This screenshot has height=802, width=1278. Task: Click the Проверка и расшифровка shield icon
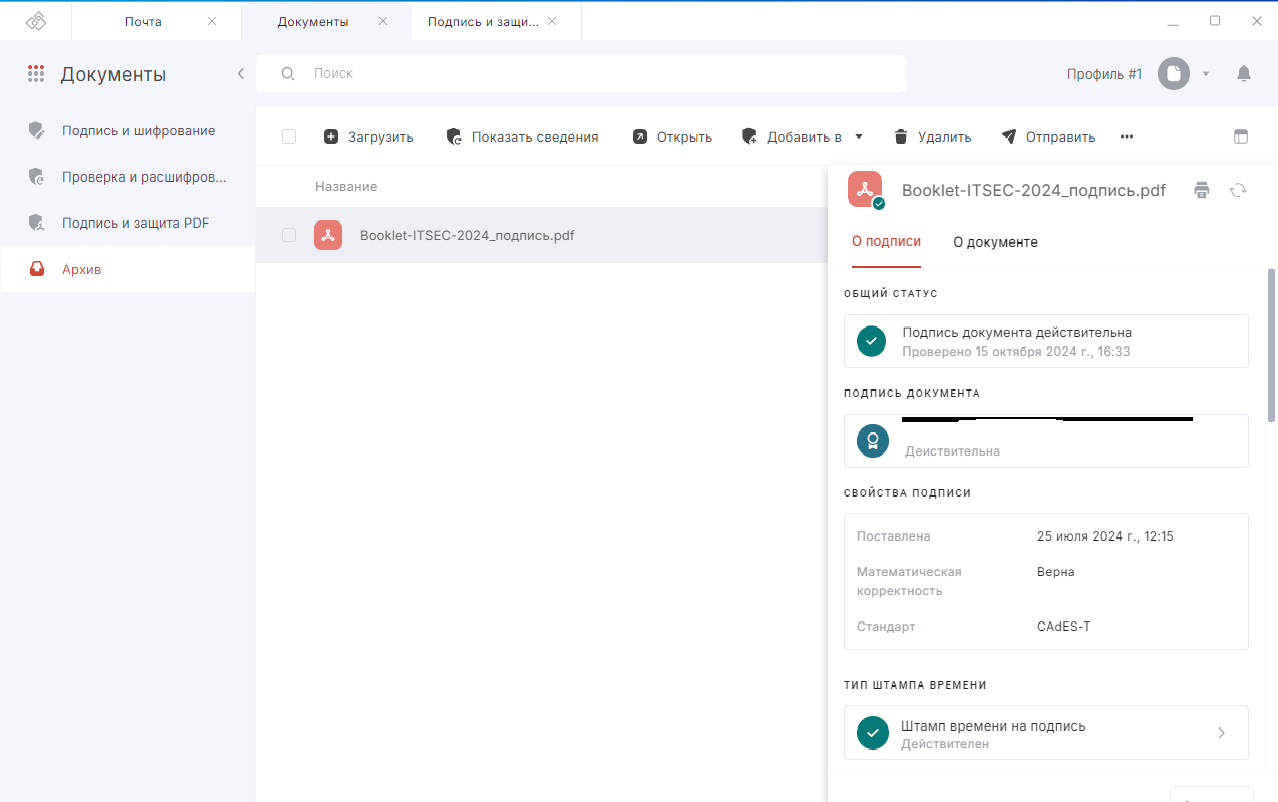click(x=37, y=177)
